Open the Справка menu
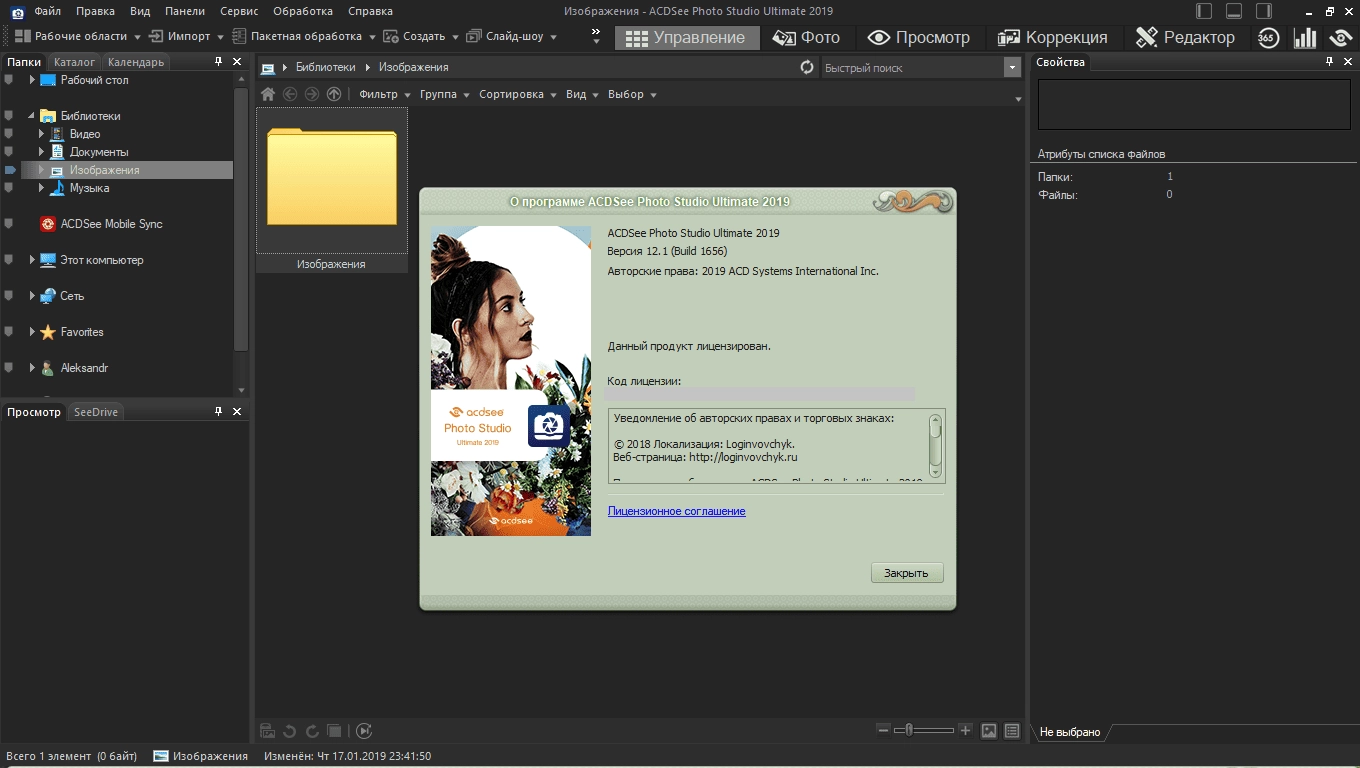Screen dimensions: 1360x768 point(371,11)
